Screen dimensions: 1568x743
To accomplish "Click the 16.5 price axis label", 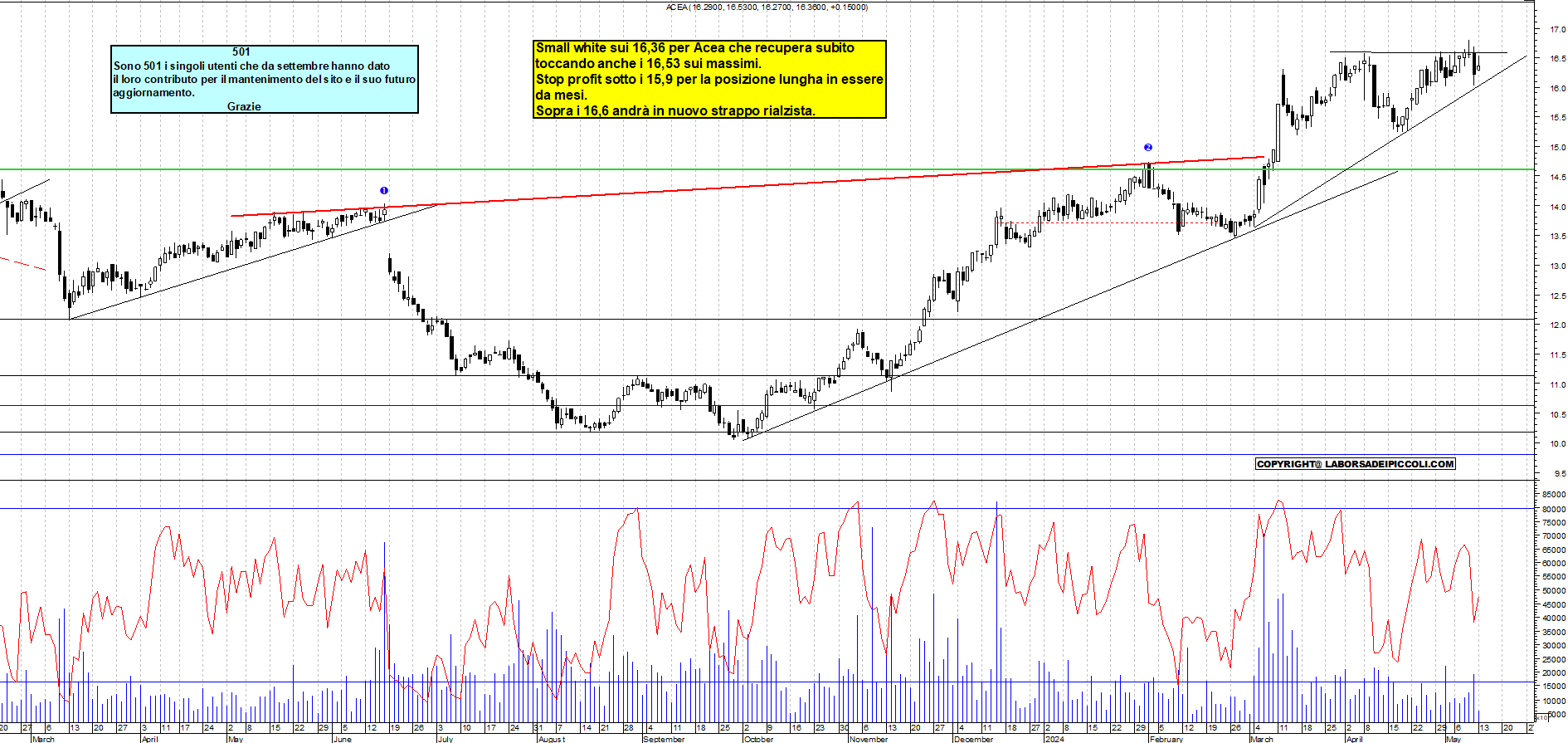I will (x=1557, y=59).
